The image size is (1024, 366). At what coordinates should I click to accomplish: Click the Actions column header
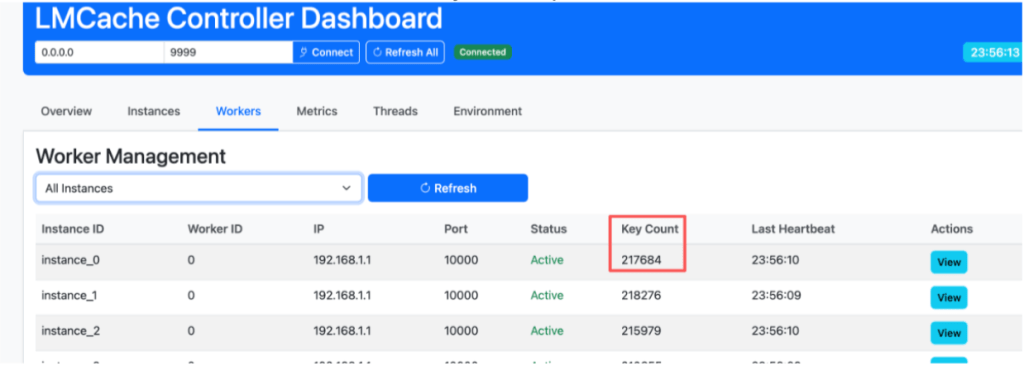[x=952, y=229]
